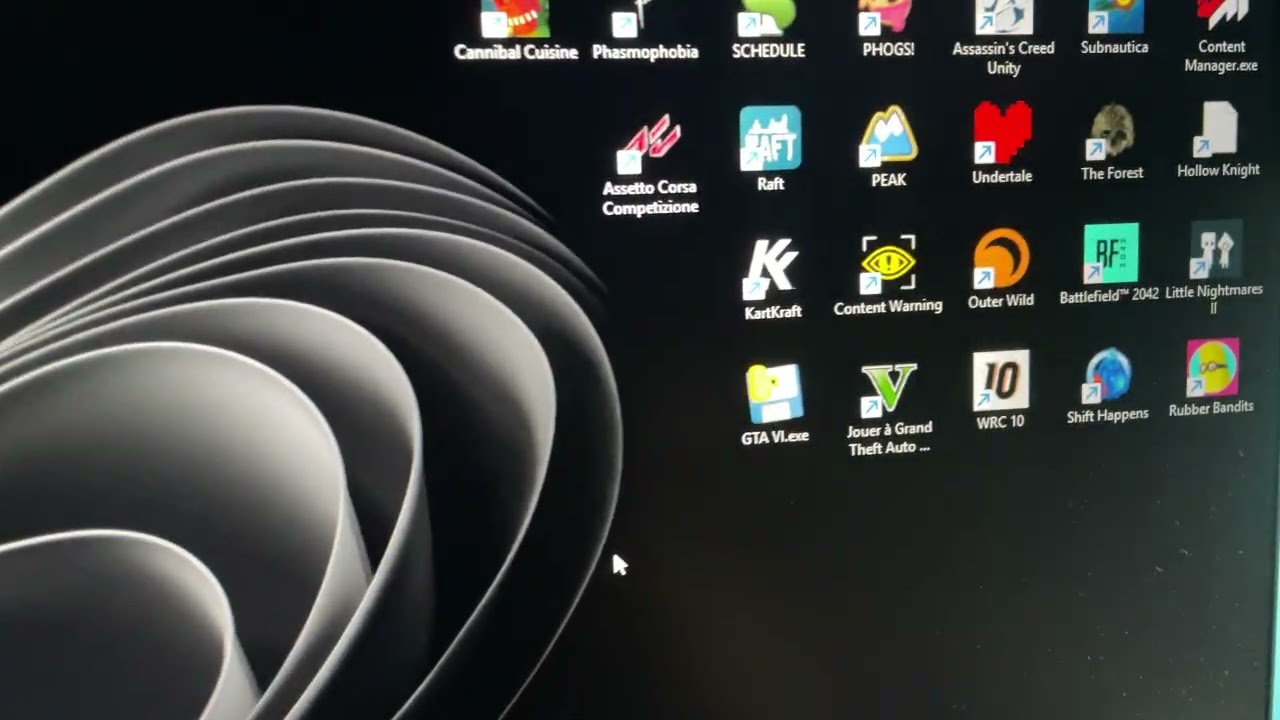Select the "GTA VI.exe" file name

775,437
